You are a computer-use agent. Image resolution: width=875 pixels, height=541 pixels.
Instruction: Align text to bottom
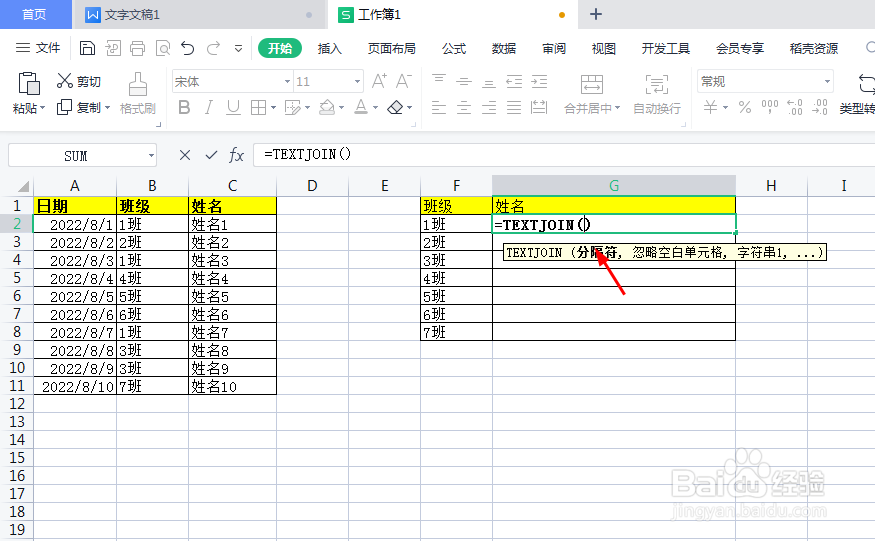(x=489, y=82)
